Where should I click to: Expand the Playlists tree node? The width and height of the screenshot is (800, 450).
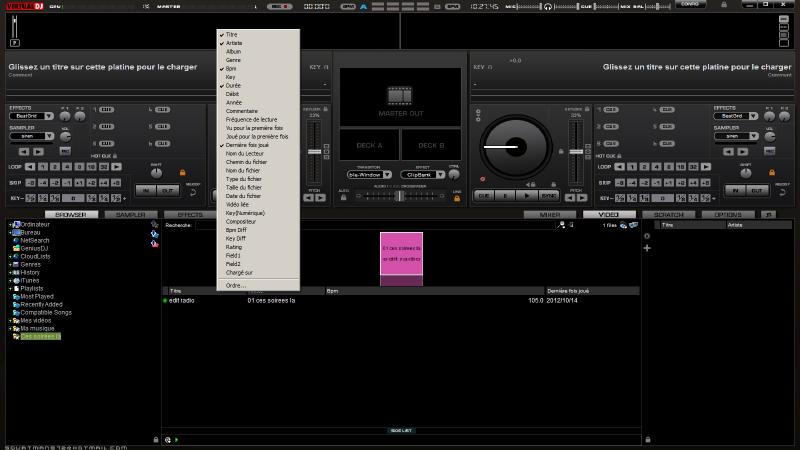tap(11, 288)
